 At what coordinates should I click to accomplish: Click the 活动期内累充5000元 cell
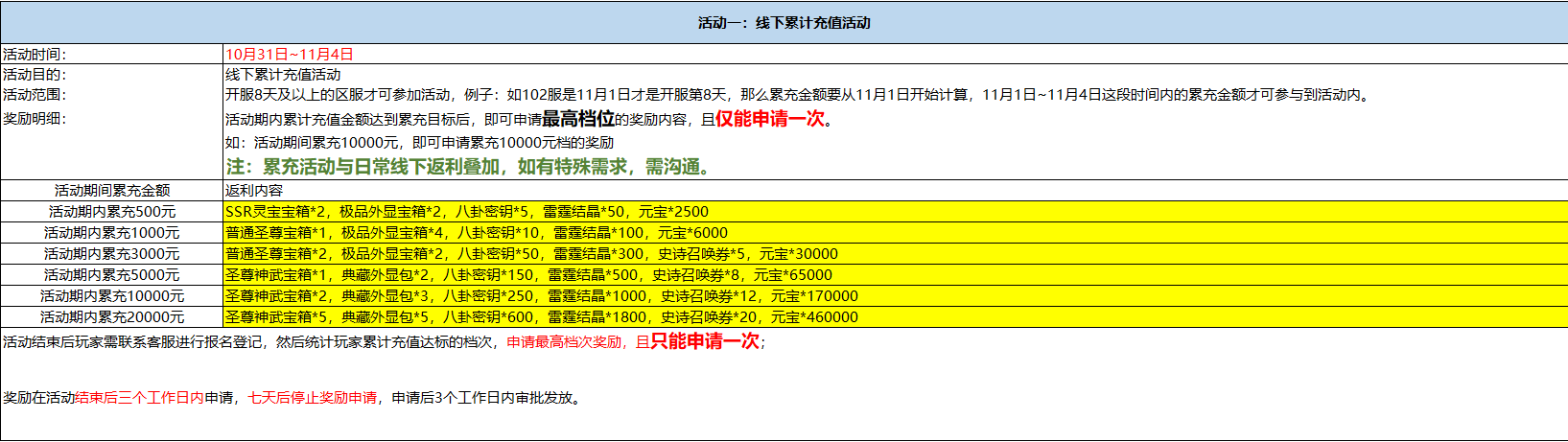111,275
